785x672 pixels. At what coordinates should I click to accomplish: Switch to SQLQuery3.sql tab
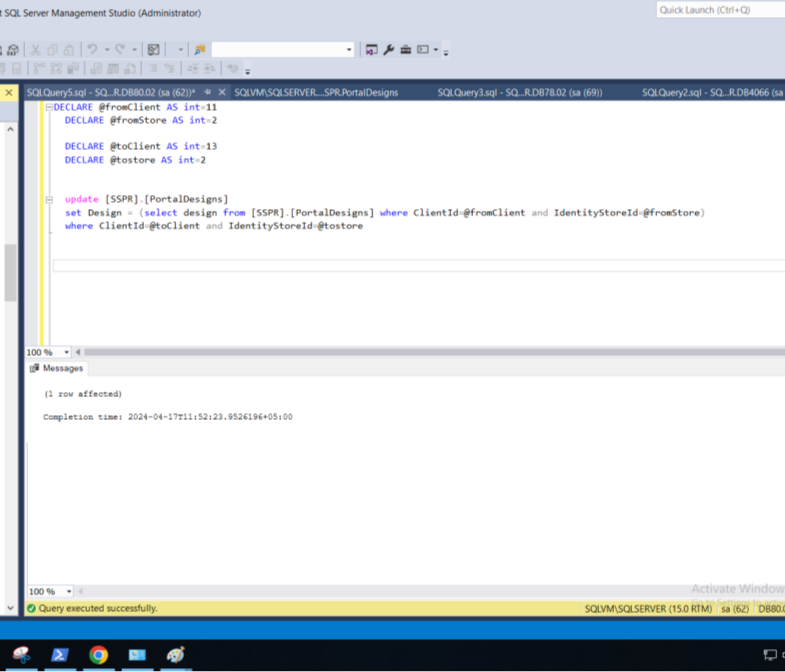520,92
